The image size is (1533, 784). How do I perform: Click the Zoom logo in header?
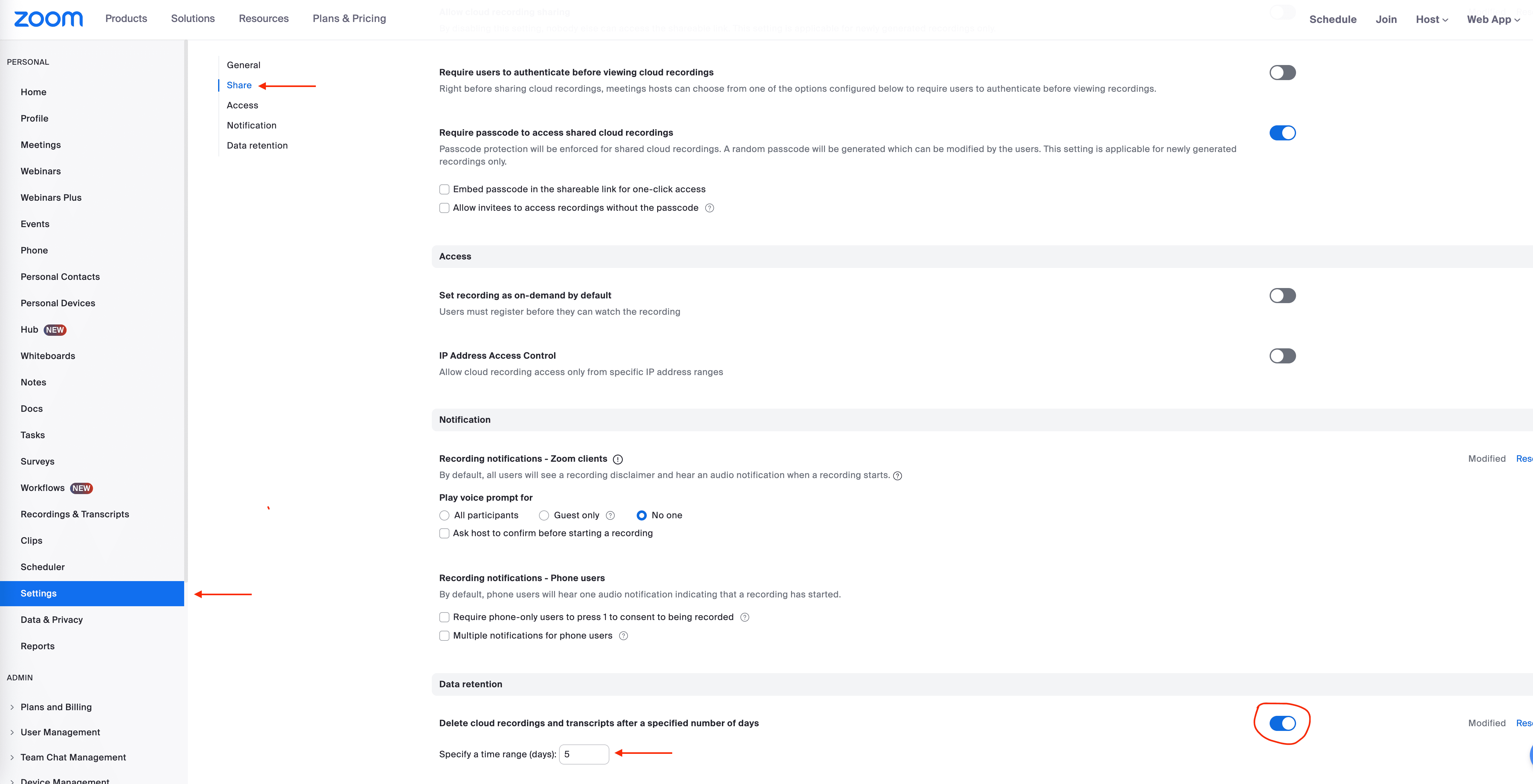pyautogui.click(x=48, y=19)
